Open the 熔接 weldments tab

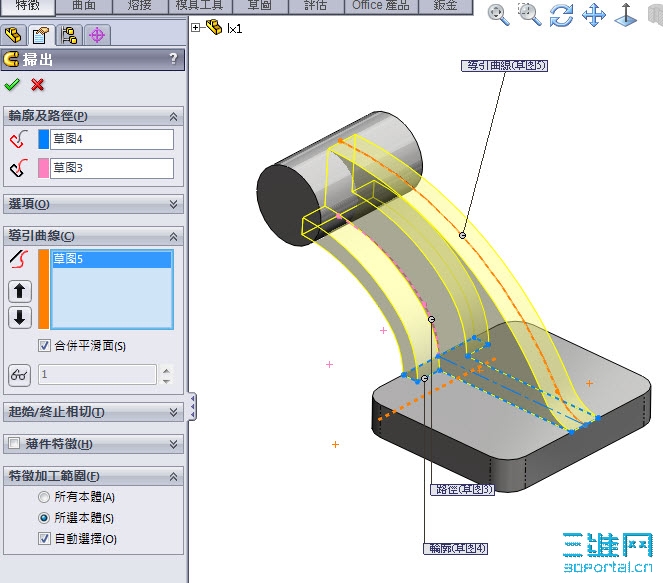140,6
